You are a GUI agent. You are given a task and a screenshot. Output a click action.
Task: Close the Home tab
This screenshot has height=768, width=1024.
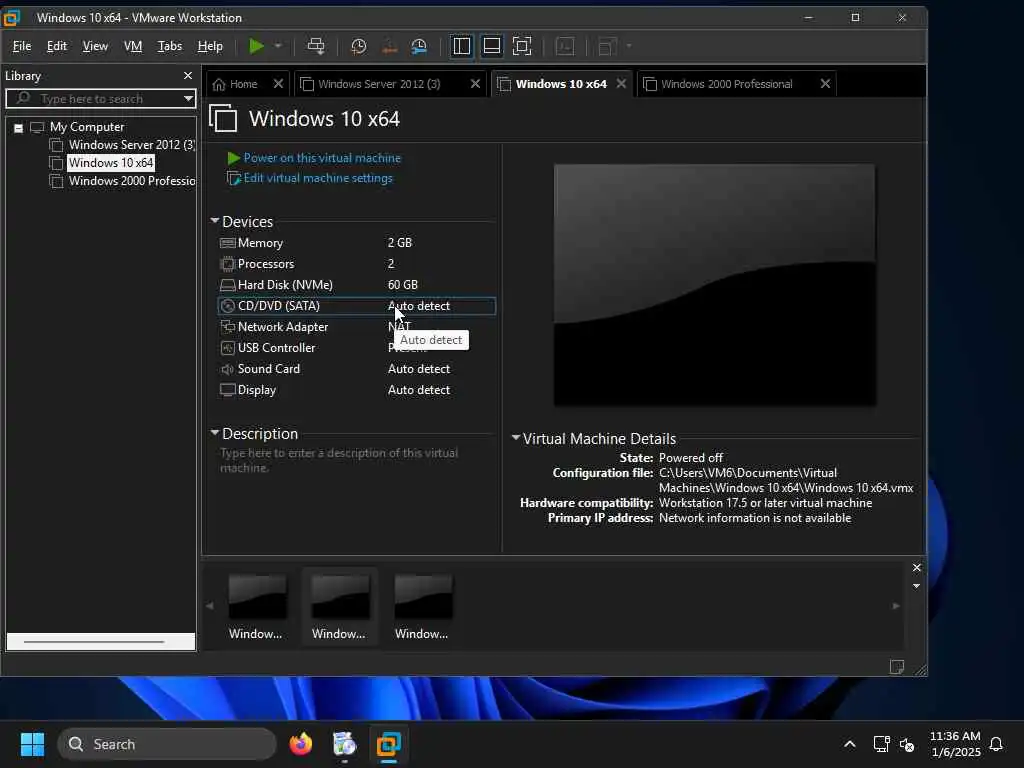(x=278, y=84)
